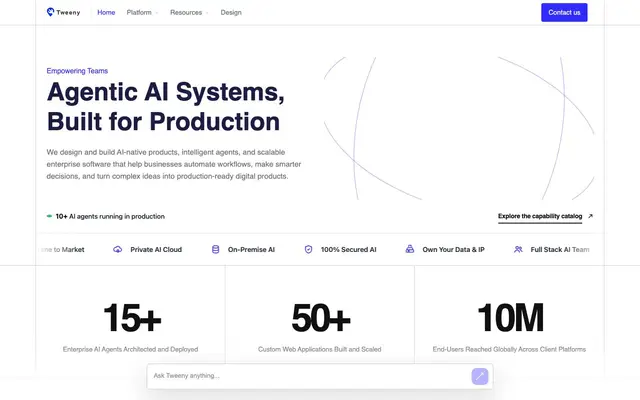Image resolution: width=640 pixels, height=400 pixels.
Task: Open the Platform menu
Action: click(139, 13)
